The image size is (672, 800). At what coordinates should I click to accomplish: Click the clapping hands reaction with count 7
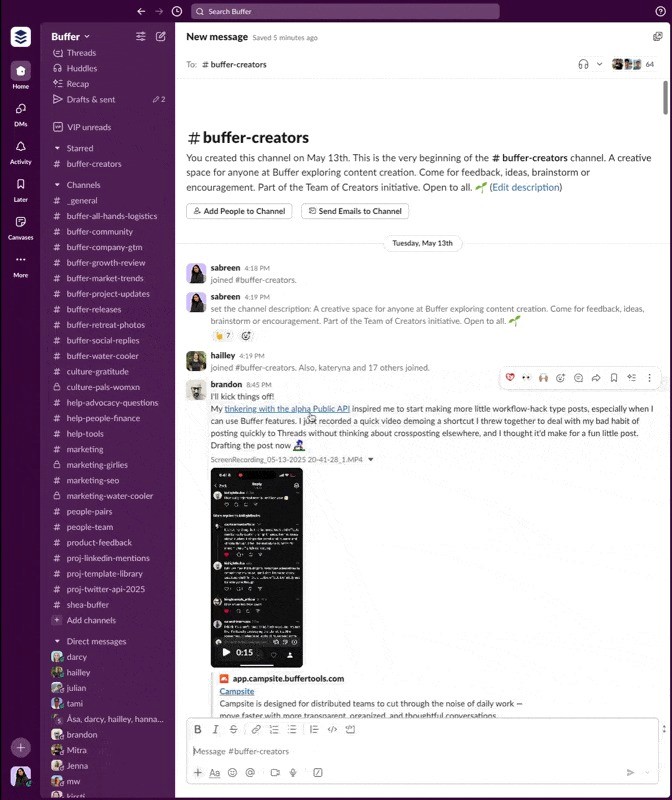[x=222, y=336]
